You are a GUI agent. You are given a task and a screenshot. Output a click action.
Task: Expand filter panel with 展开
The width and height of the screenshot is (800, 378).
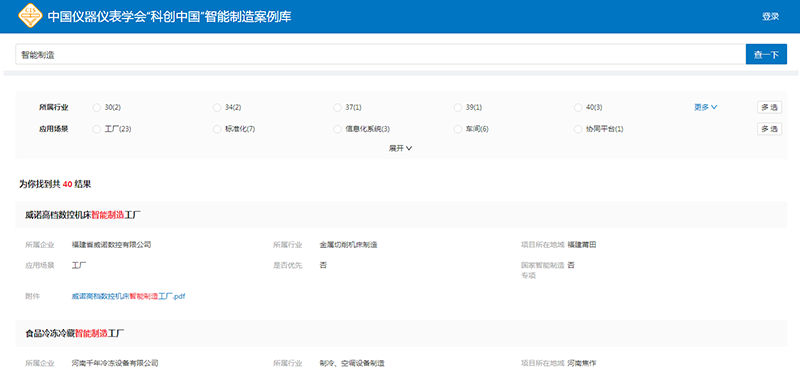pyautogui.click(x=401, y=148)
